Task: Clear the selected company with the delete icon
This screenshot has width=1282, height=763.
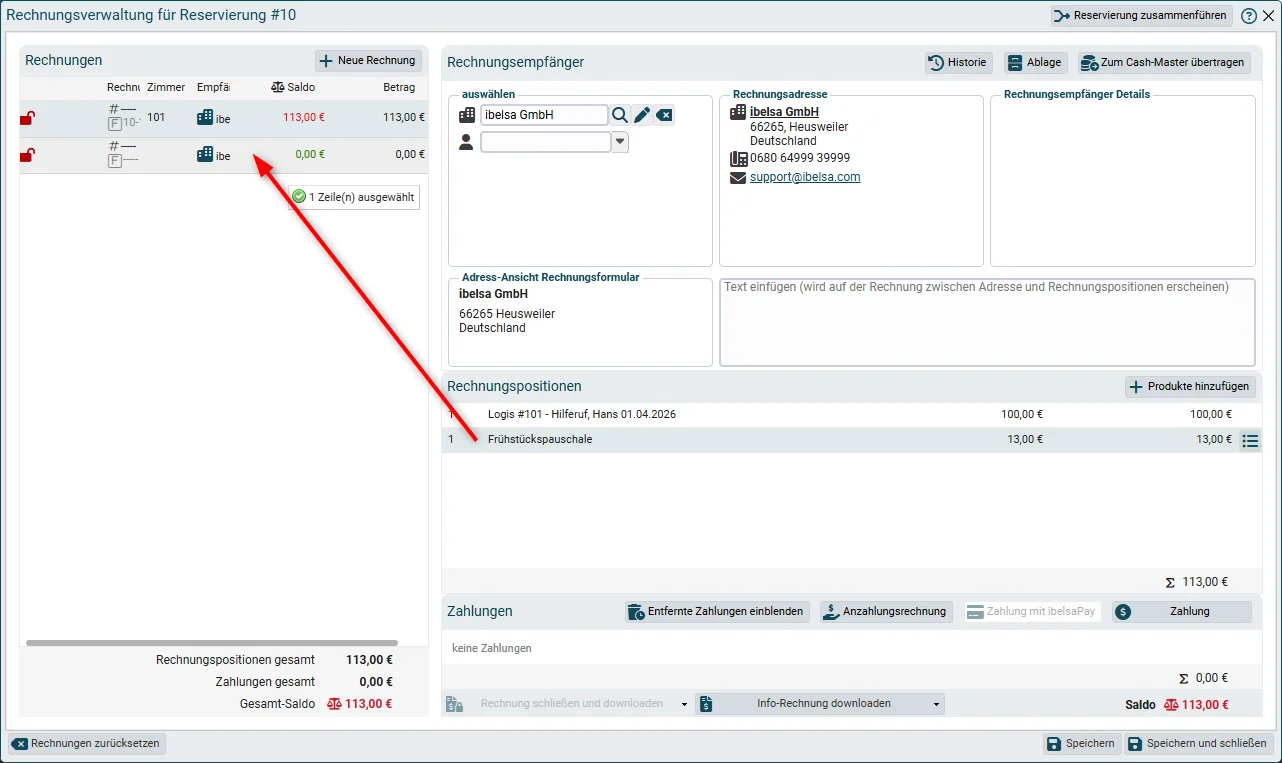Action: (x=664, y=115)
